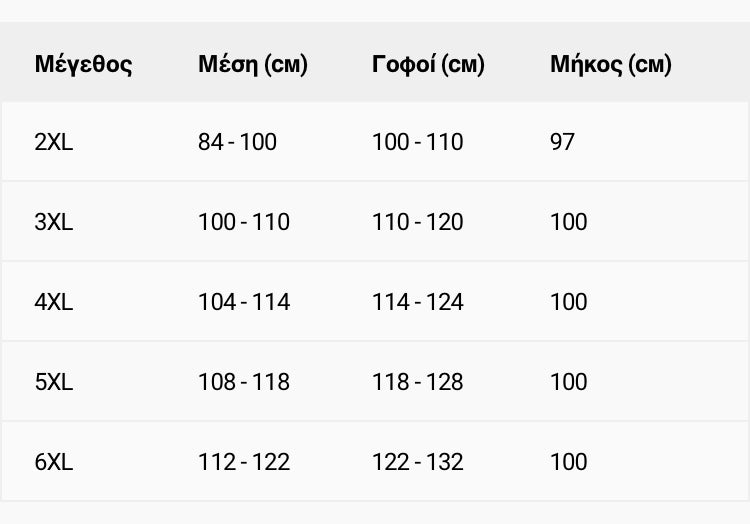Click the 112 - 122 waist value

coord(244,462)
